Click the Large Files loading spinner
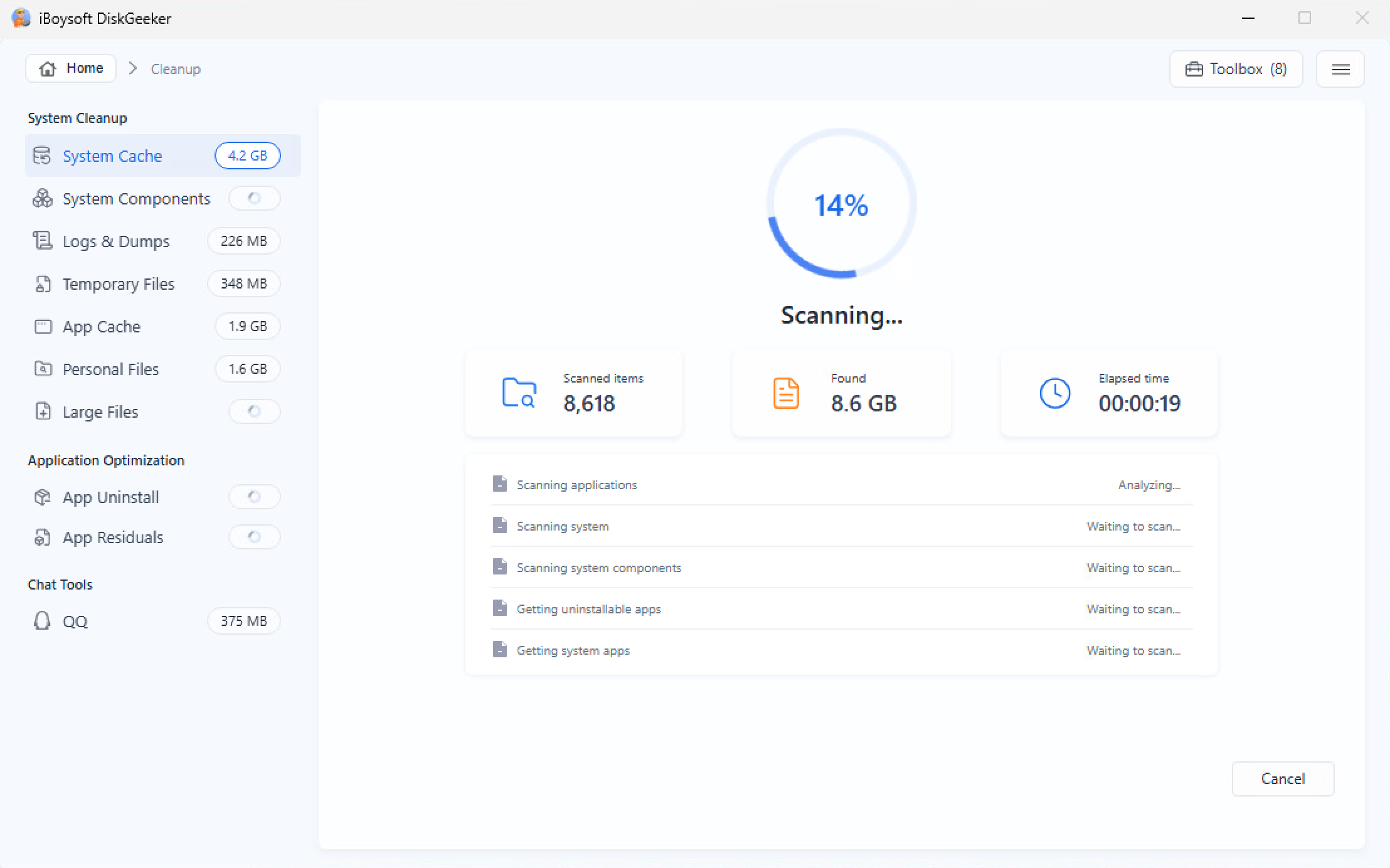This screenshot has height=868, width=1390. click(254, 411)
